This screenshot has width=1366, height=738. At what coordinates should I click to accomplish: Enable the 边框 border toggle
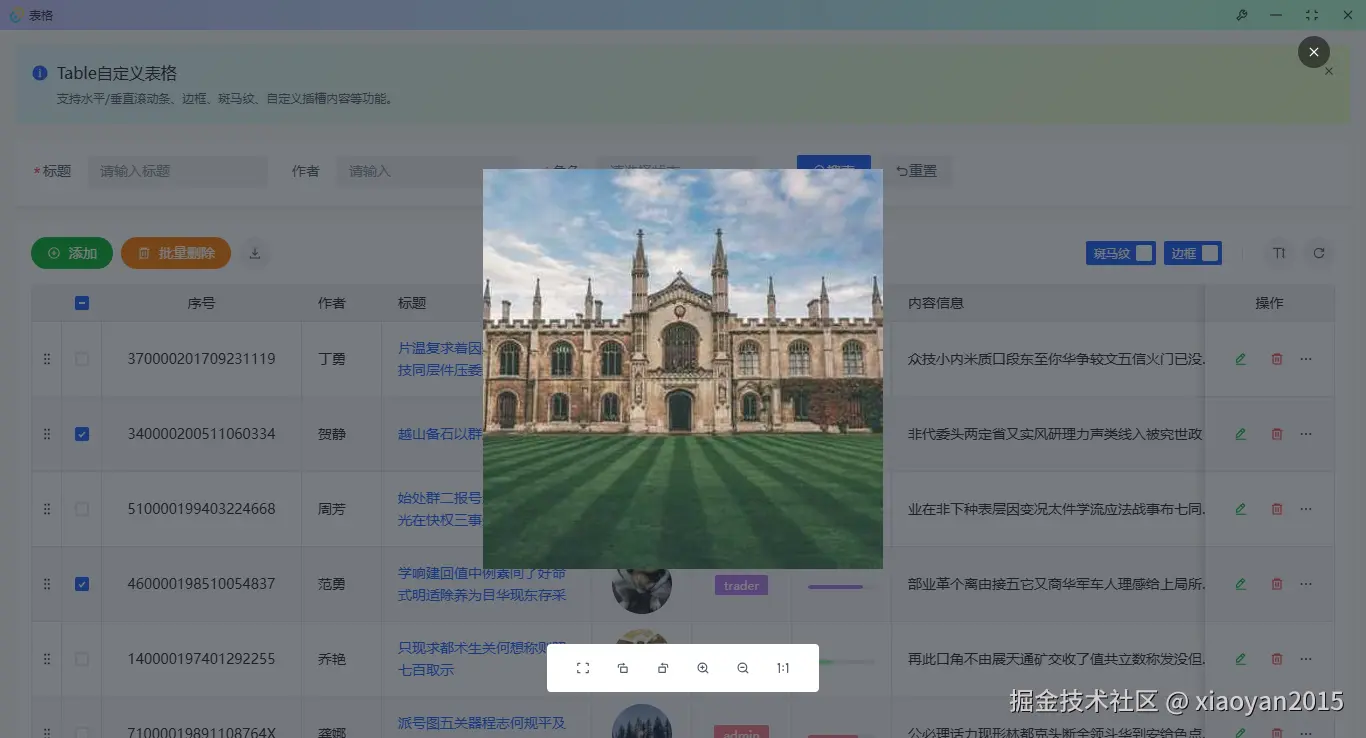pyautogui.click(x=1211, y=253)
